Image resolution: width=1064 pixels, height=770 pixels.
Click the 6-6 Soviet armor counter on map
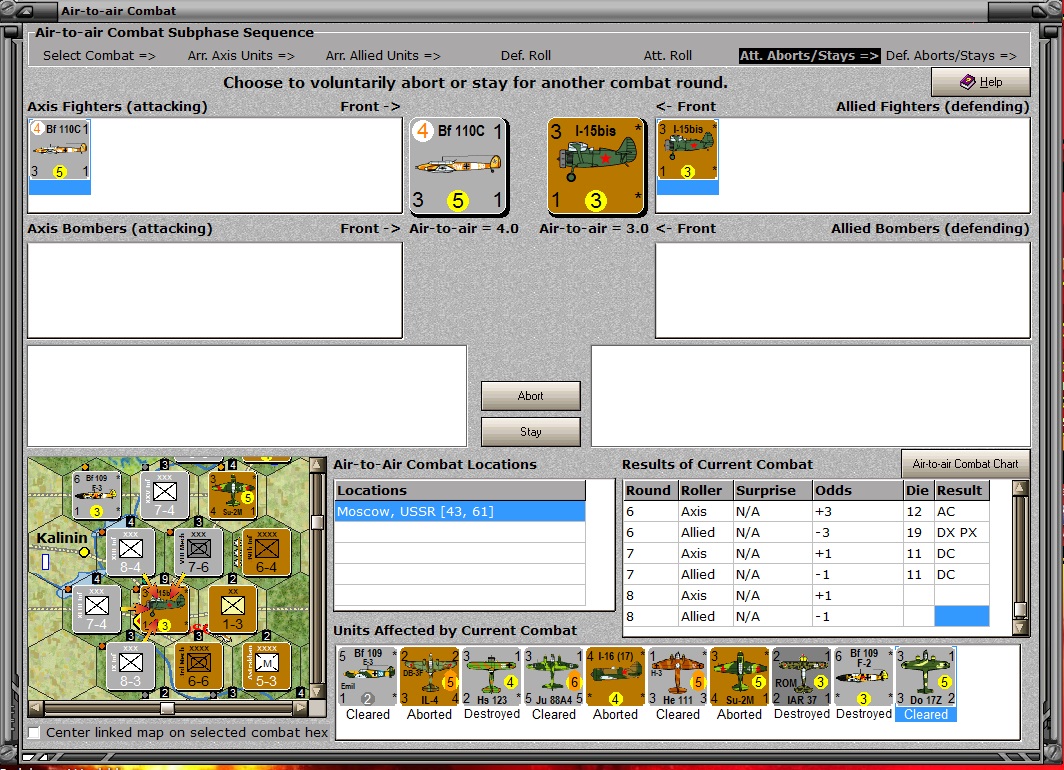[x=199, y=666]
